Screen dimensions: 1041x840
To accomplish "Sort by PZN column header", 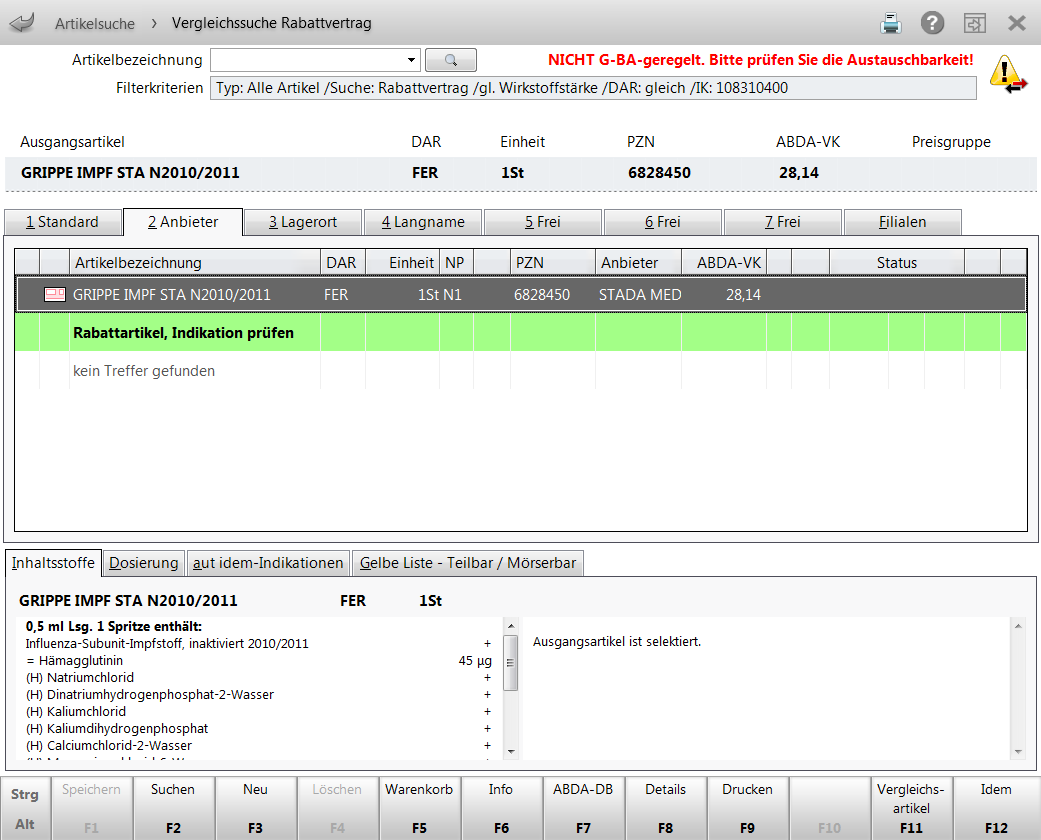I will coord(552,263).
